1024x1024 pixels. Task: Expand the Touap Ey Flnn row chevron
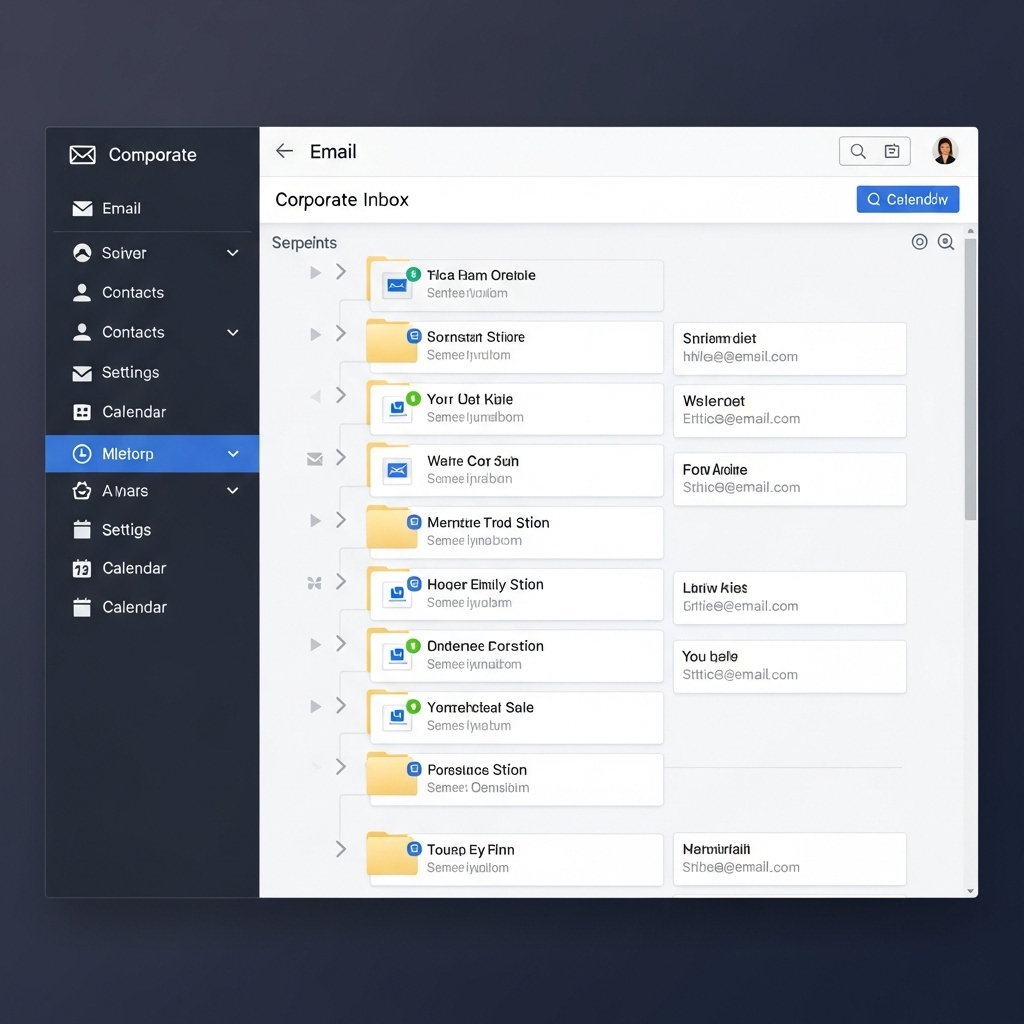point(340,849)
